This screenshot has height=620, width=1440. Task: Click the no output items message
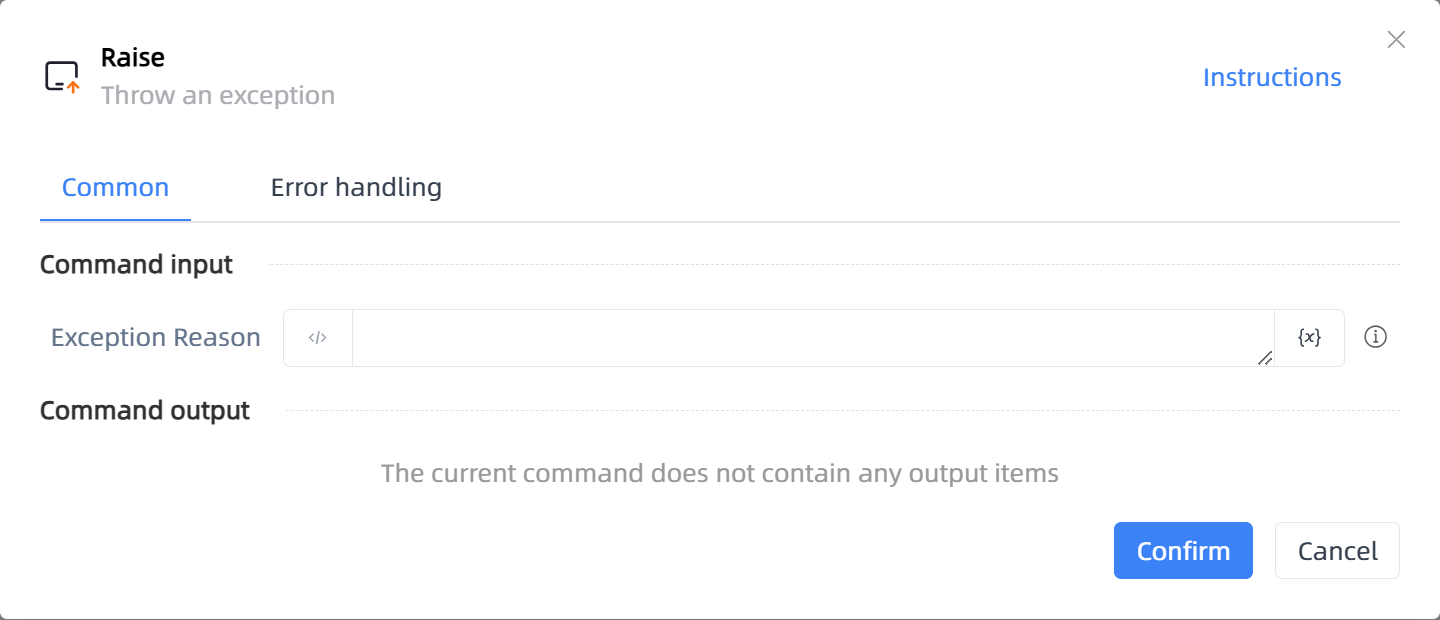coord(720,473)
